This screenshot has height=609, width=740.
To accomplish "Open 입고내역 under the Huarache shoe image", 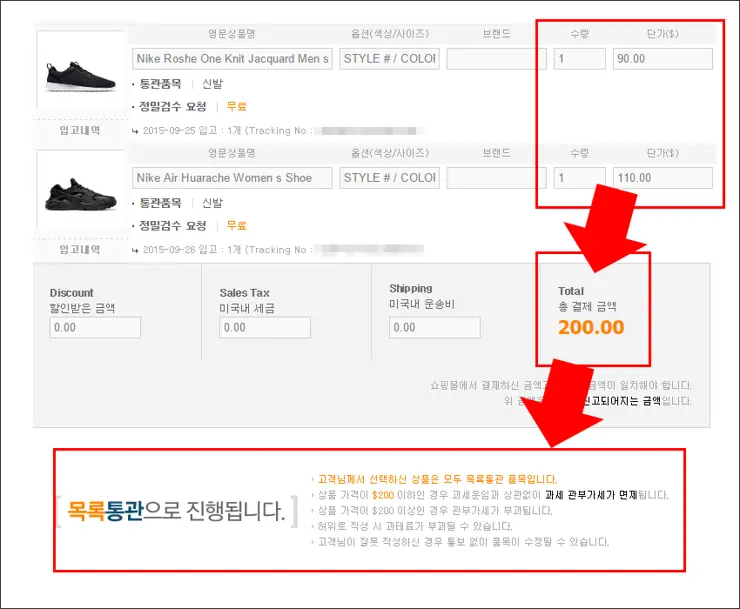I will click(79, 249).
